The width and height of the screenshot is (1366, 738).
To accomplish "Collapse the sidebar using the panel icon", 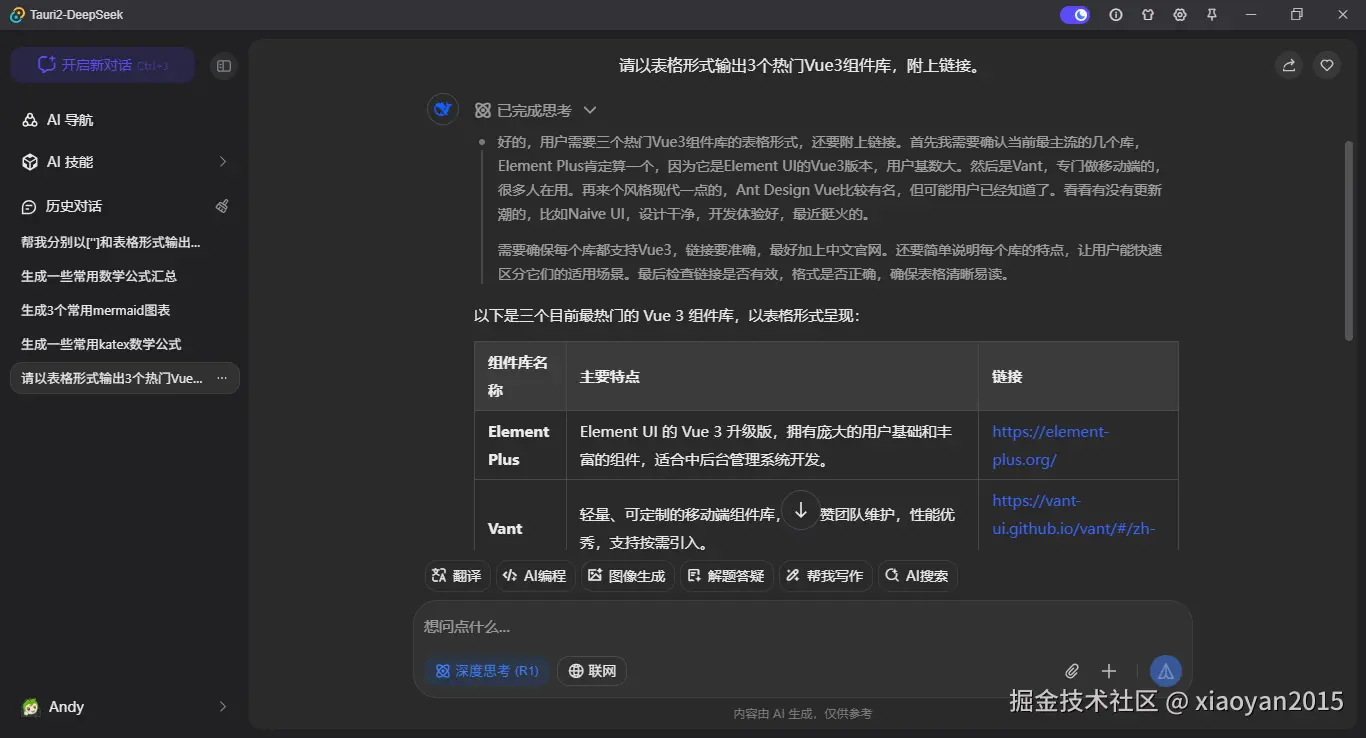I will pyautogui.click(x=224, y=65).
